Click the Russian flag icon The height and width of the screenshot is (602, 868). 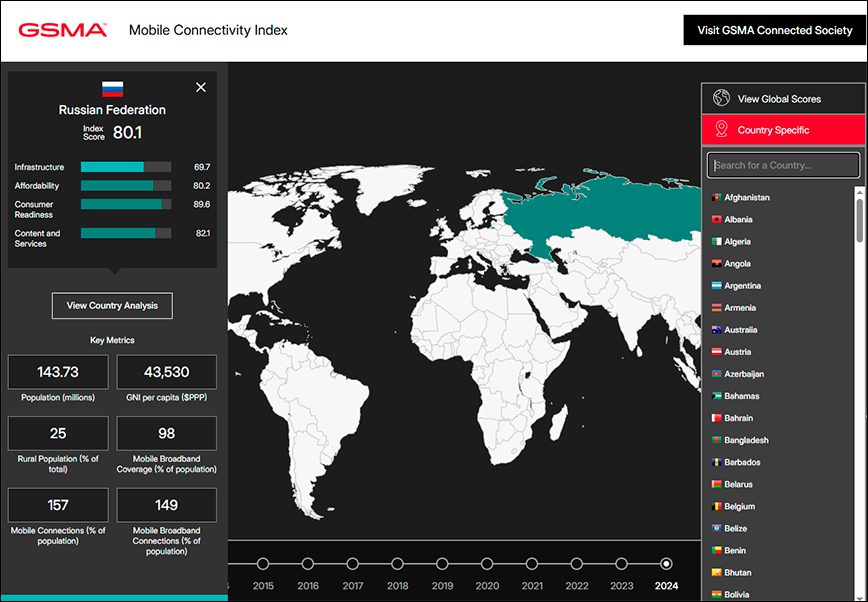[112, 89]
